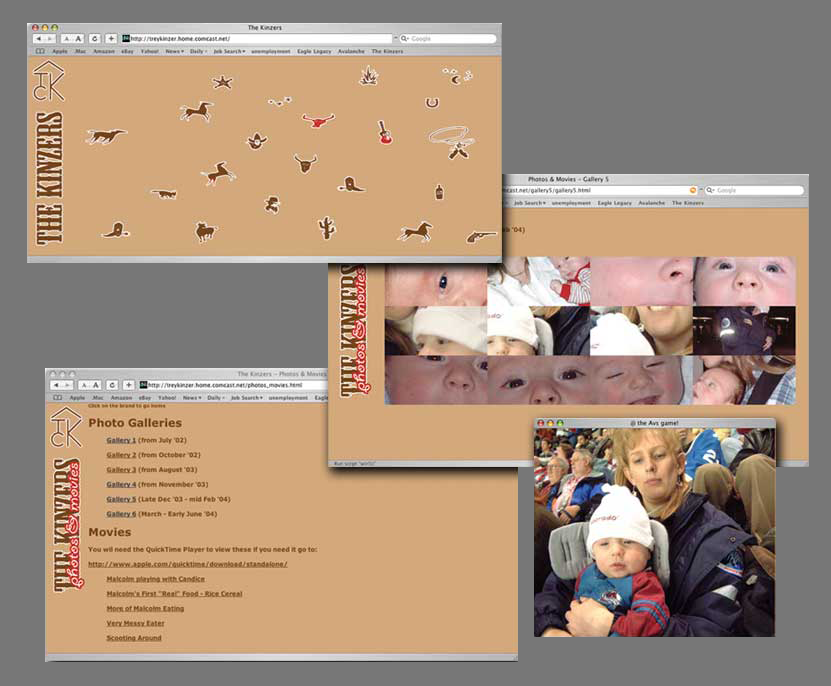Click the horseshoe icon

[x=432, y=102]
